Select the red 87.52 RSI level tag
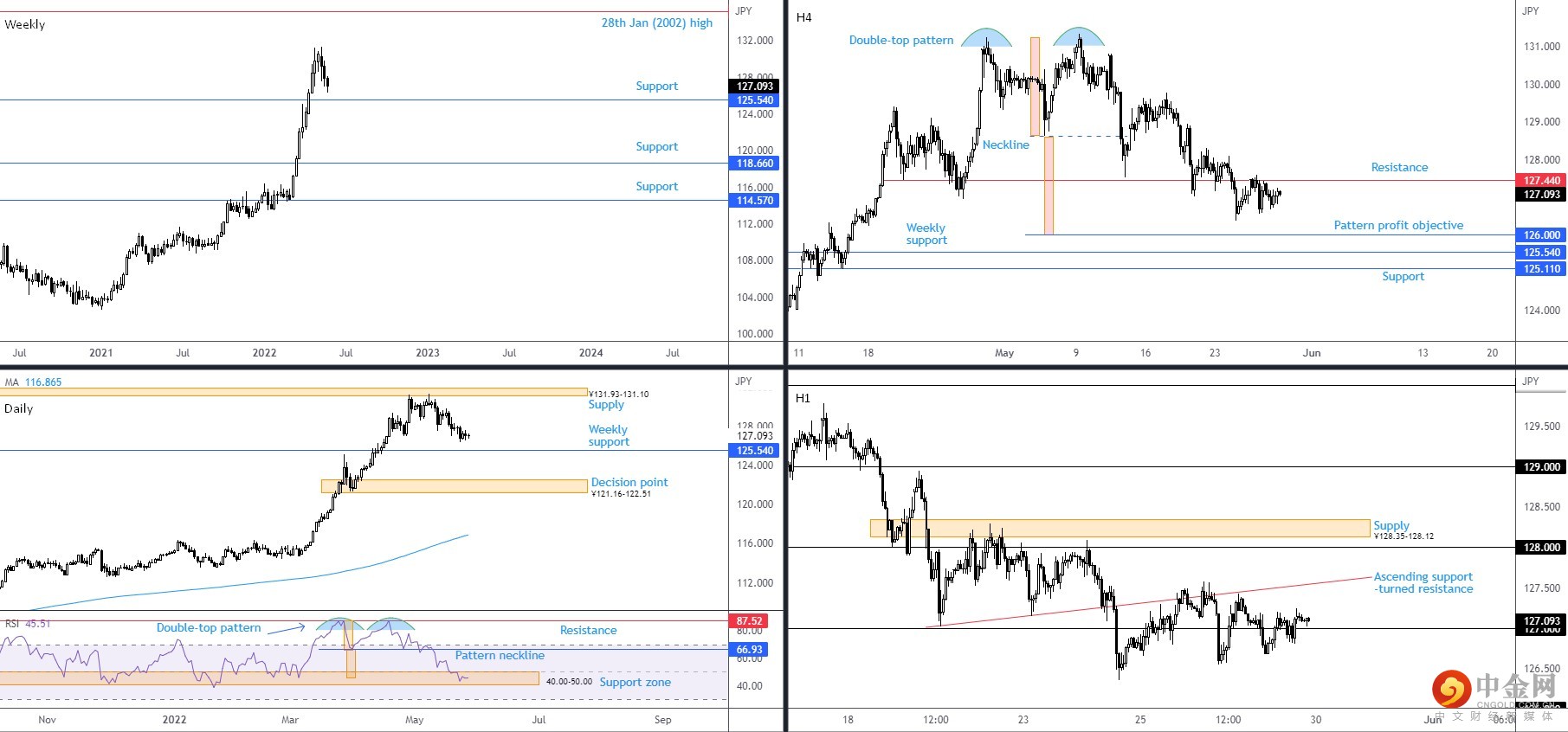The width and height of the screenshot is (1568, 732). (749, 621)
